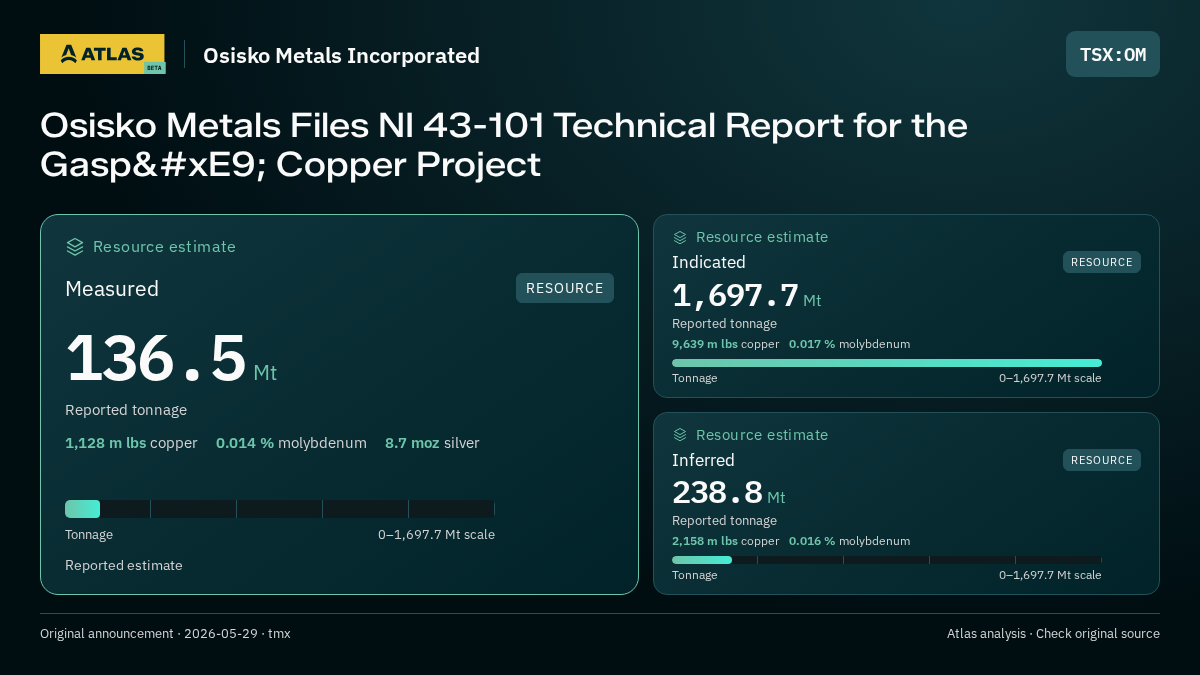Click the Reported estimate caption
1200x675 pixels.
click(x=124, y=566)
